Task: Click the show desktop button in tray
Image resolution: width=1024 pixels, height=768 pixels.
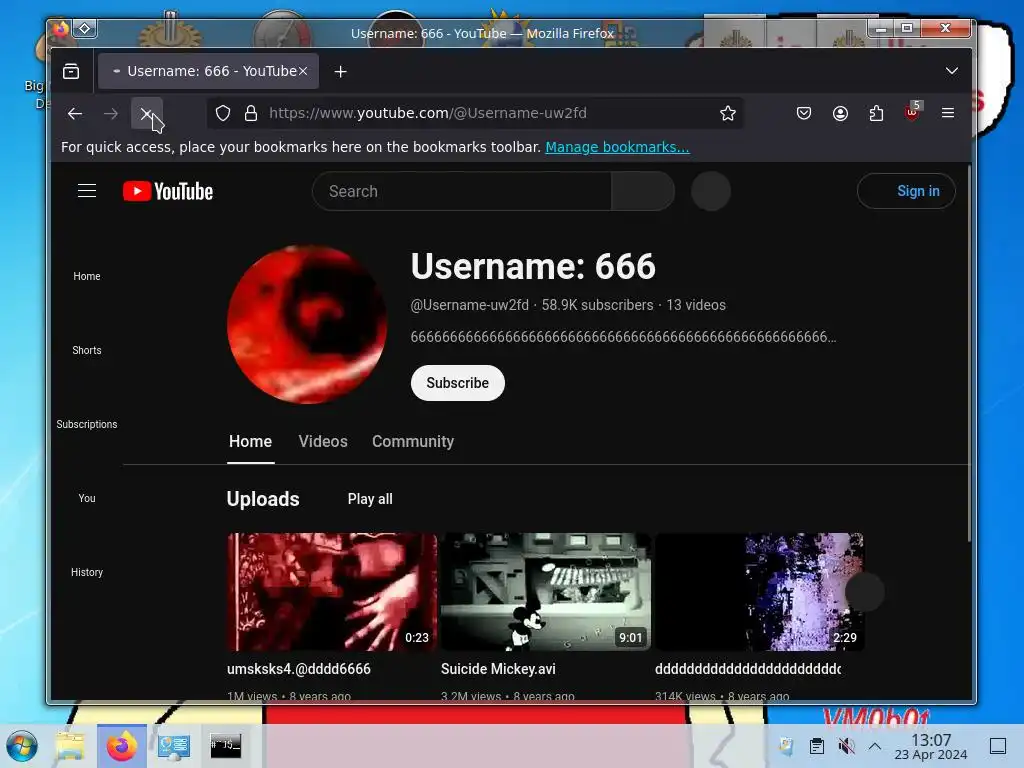Action: pyautogui.click(x=998, y=746)
